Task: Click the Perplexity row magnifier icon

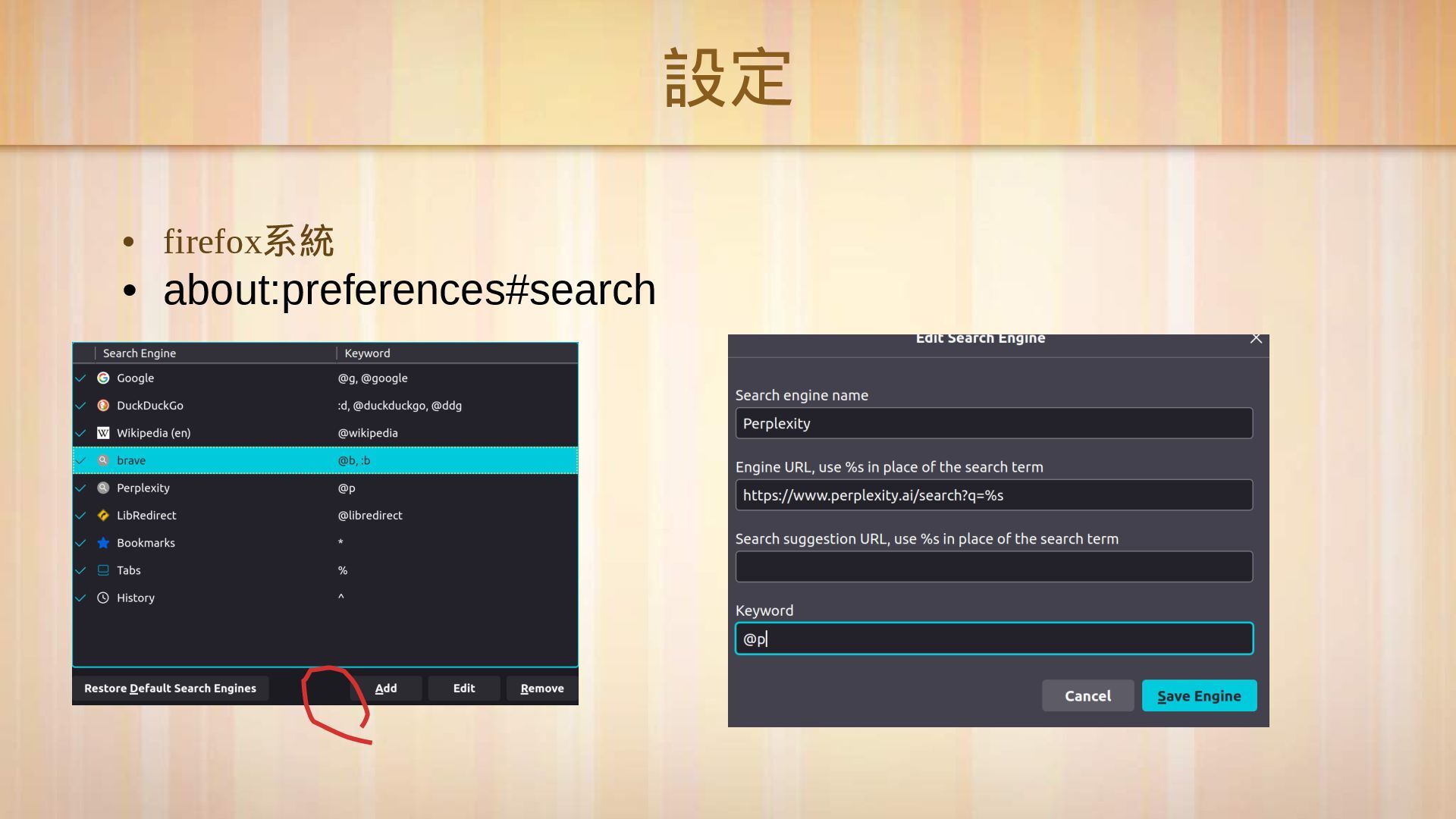Action: click(x=103, y=488)
